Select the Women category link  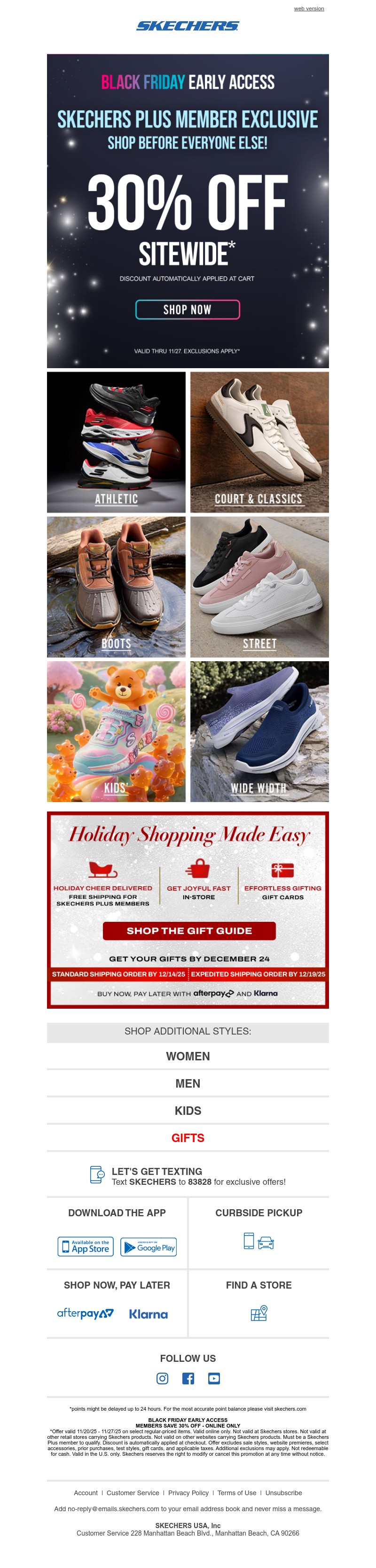tap(188, 1056)
